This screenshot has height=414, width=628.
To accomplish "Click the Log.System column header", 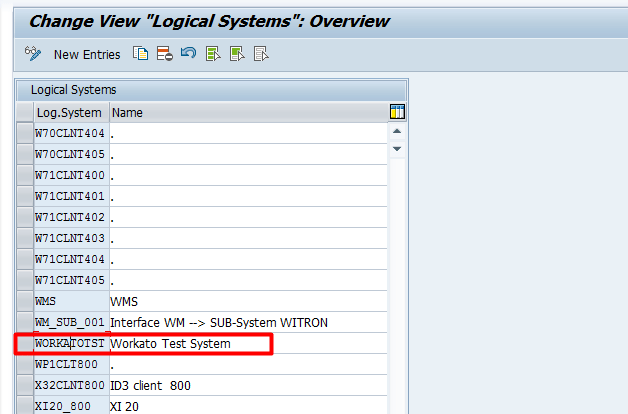I will 70,113.
